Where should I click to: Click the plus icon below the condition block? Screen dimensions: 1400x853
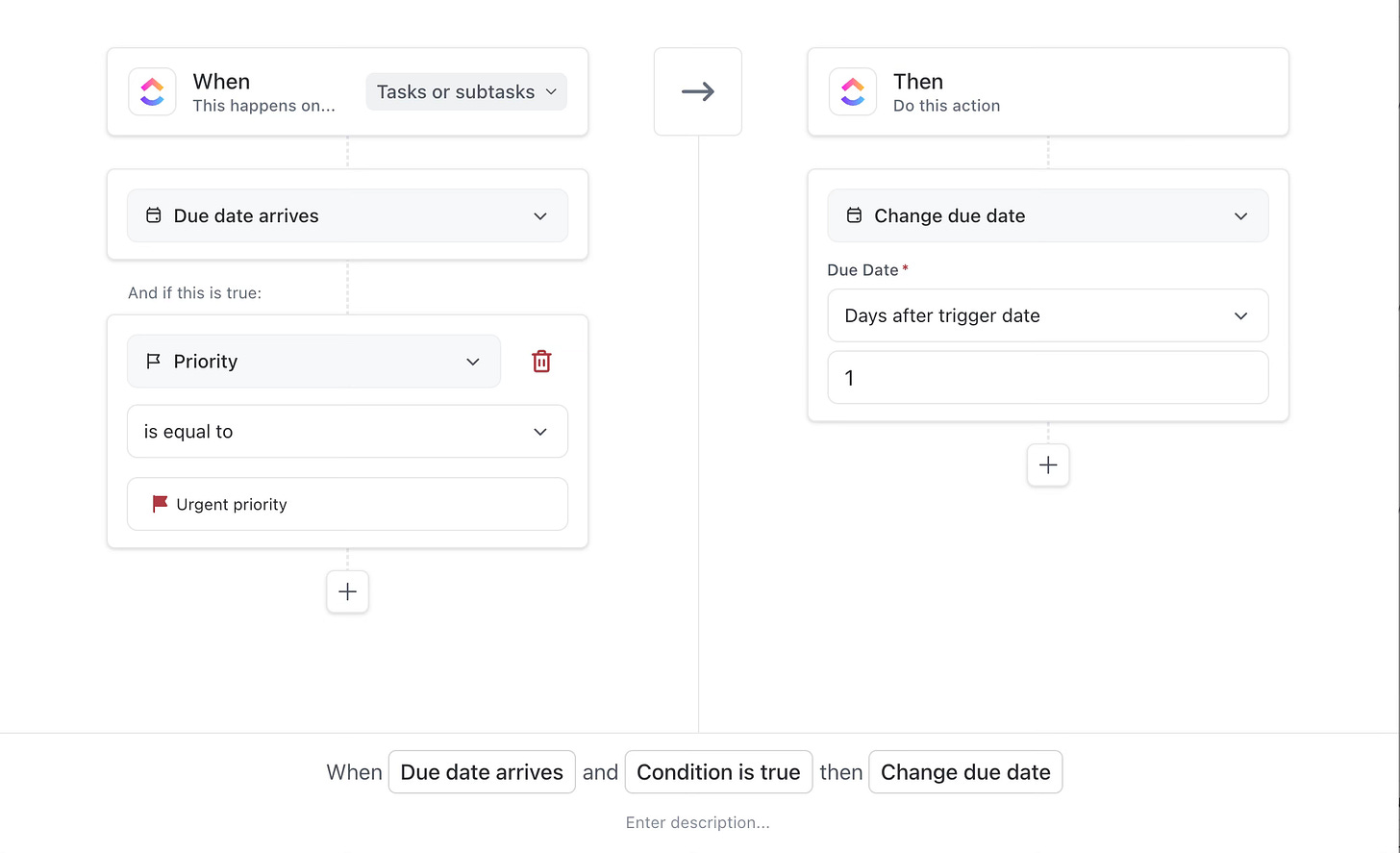coord(347,591)
